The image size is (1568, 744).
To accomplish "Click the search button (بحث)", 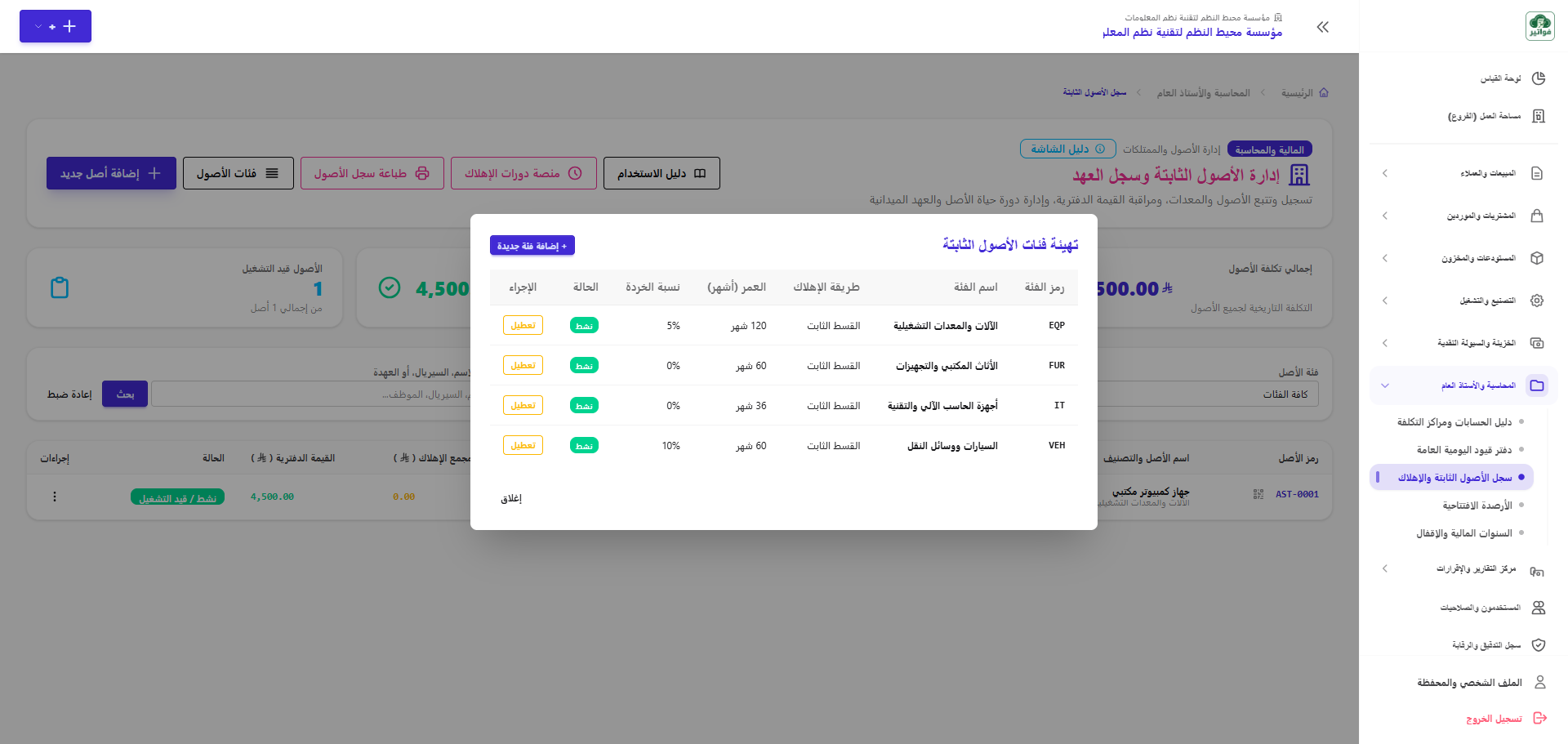I will [x=125, y=394].
